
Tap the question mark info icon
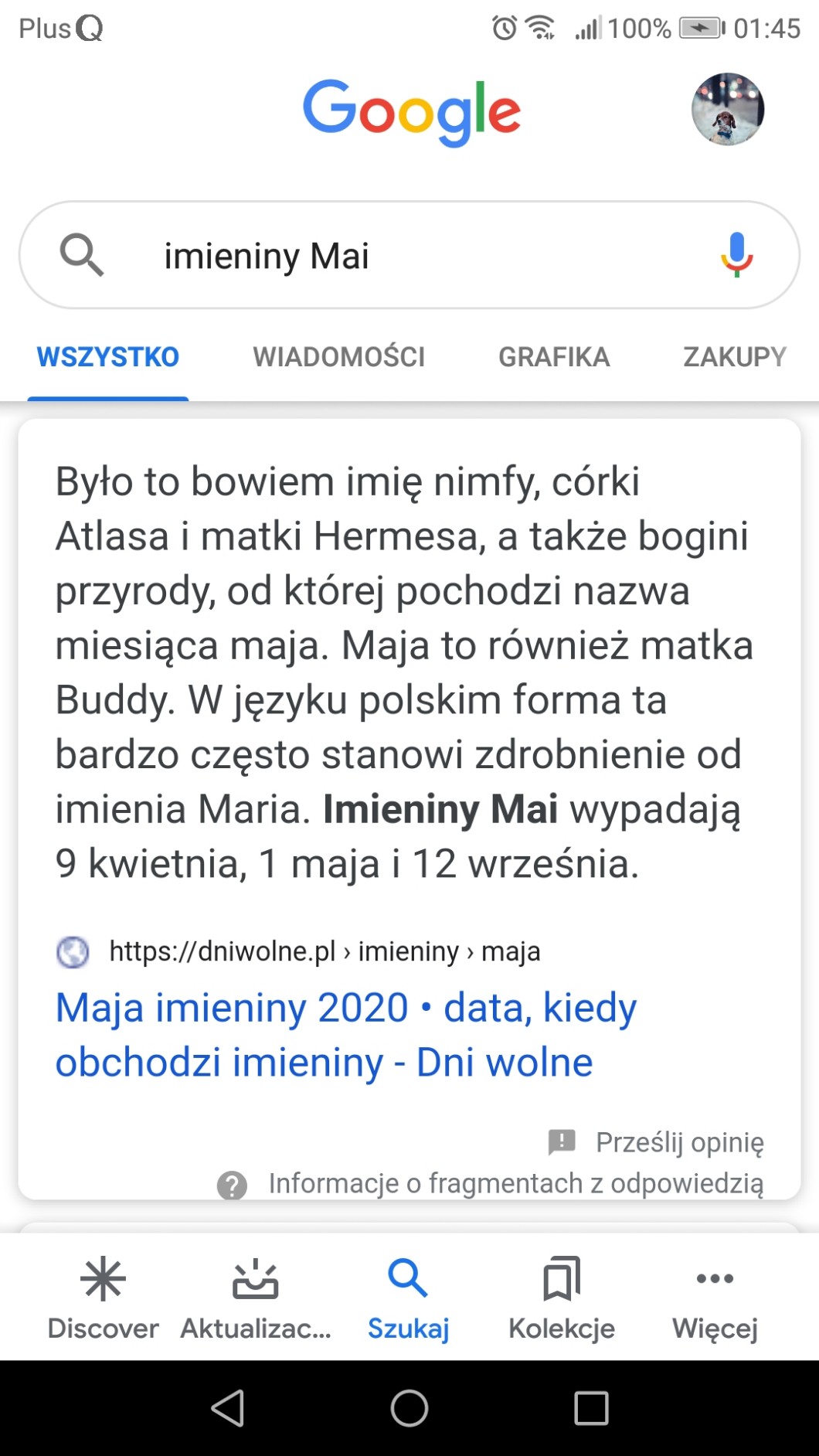click(232, 1185)
